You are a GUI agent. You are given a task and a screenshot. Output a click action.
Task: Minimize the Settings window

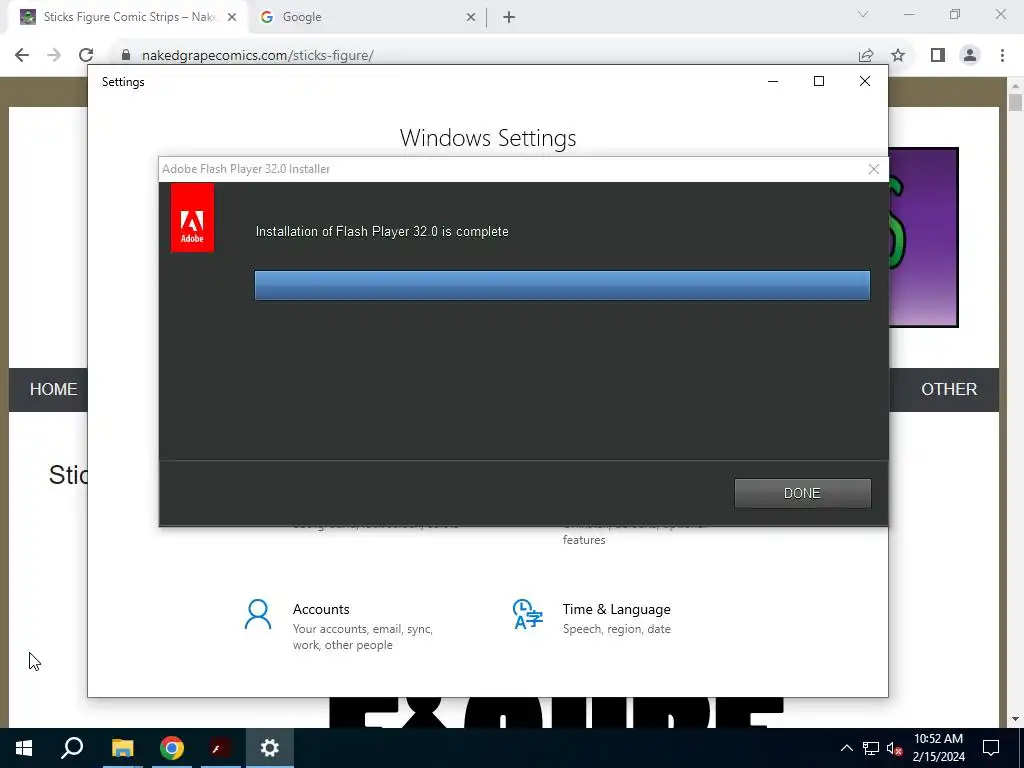pos(773,82)
